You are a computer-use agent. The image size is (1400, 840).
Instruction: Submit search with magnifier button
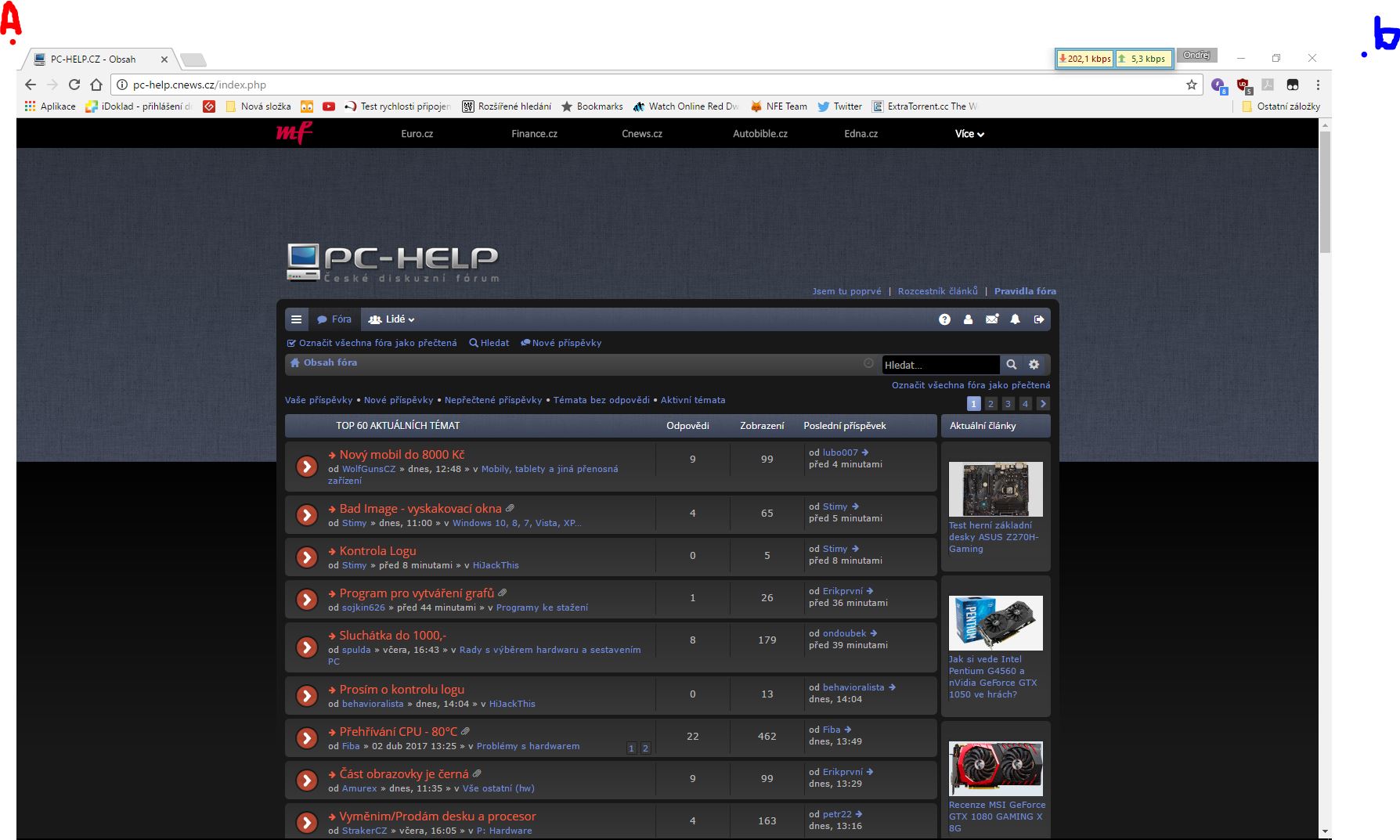click(x=1012, y=365)
